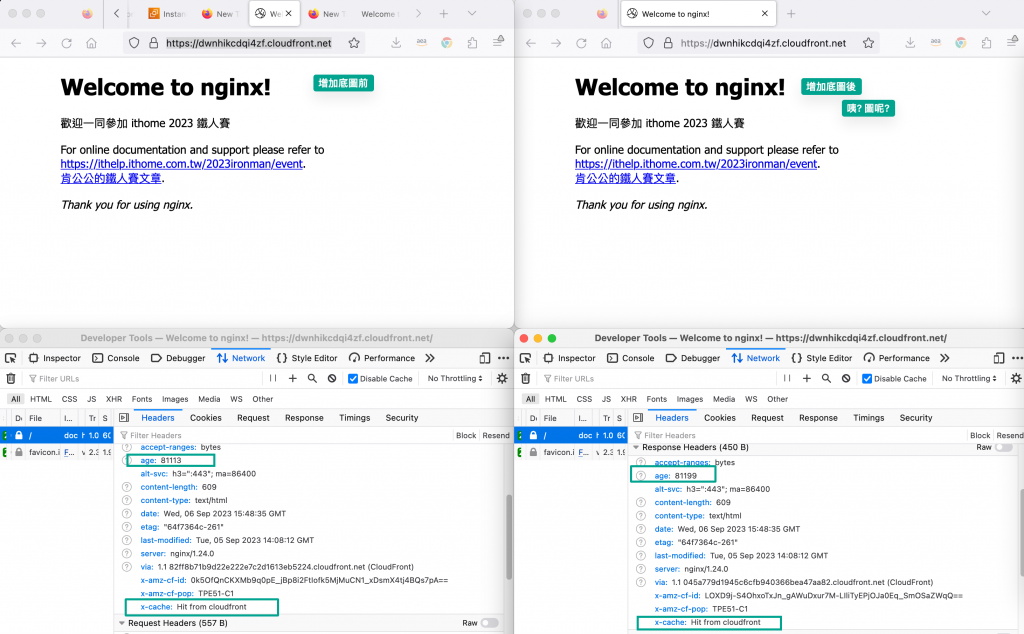This screenshot has width=1024, height=634.
Task: Open DevTools more options in left window
Action: [504, 358]
